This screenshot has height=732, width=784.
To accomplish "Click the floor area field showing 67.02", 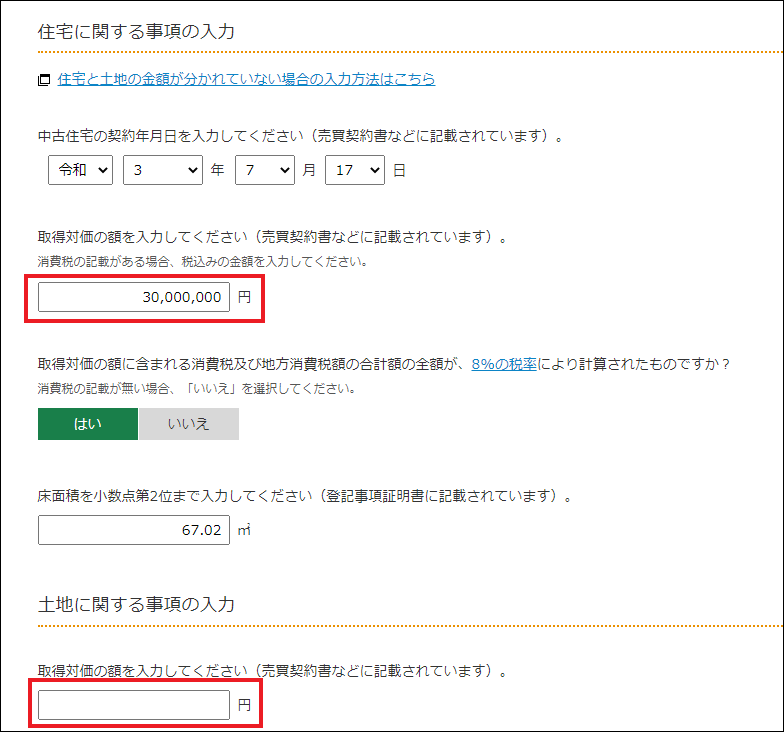I will [134, 530].
